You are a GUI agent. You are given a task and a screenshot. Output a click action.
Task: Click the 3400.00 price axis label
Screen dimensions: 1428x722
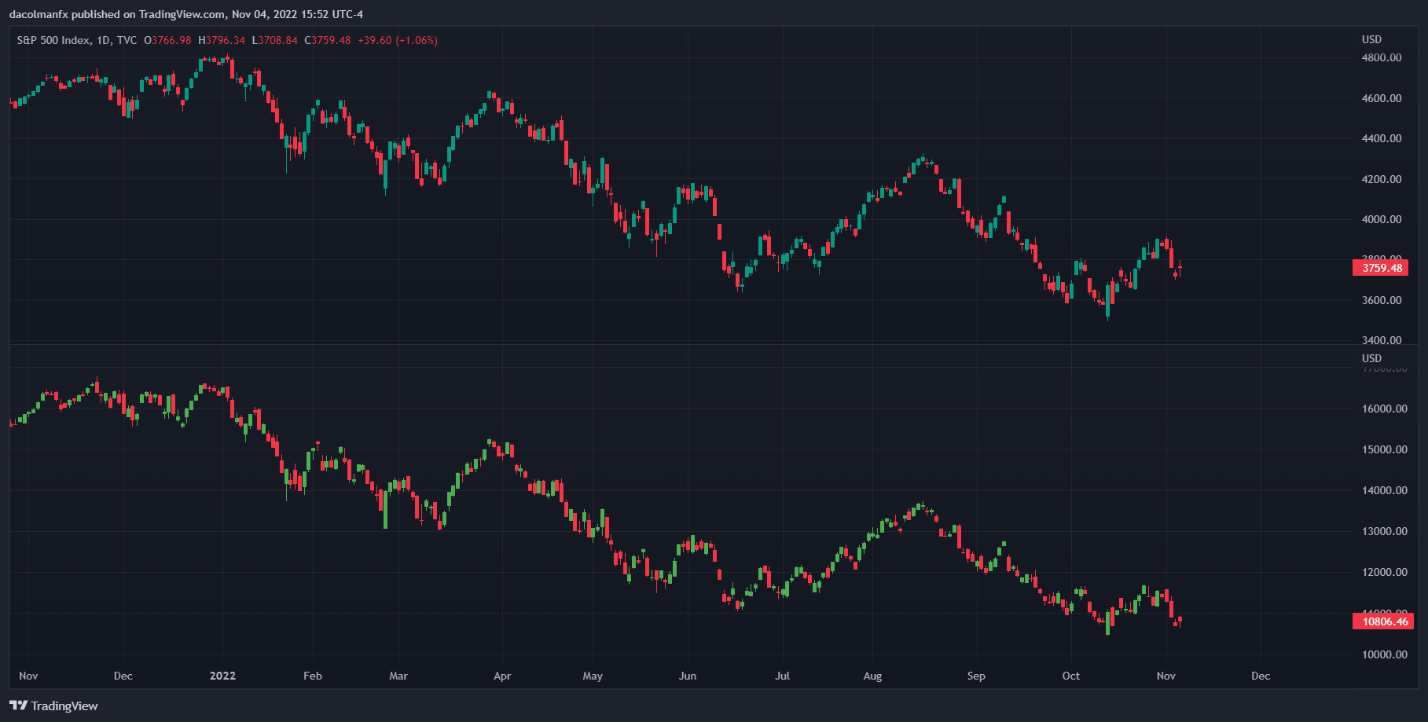(1381, 341)
